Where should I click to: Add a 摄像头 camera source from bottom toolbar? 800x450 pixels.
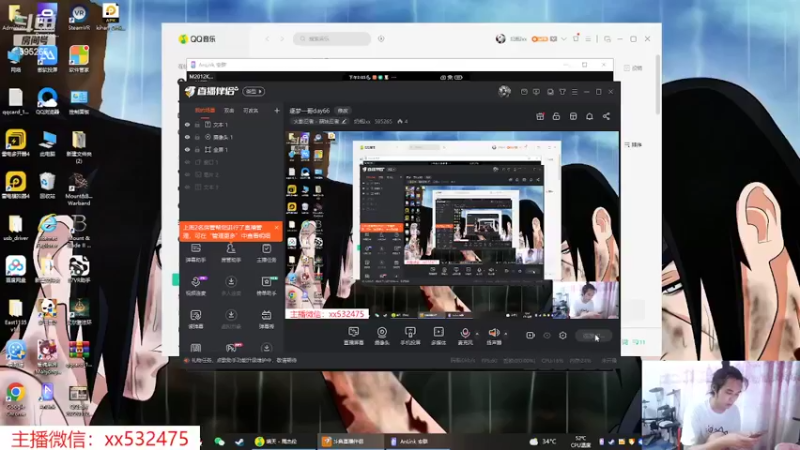point(382,336)
